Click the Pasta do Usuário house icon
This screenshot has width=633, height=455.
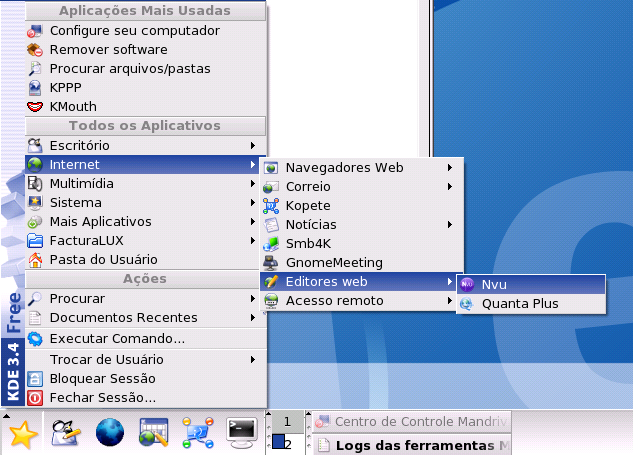(x=35, y=260)
